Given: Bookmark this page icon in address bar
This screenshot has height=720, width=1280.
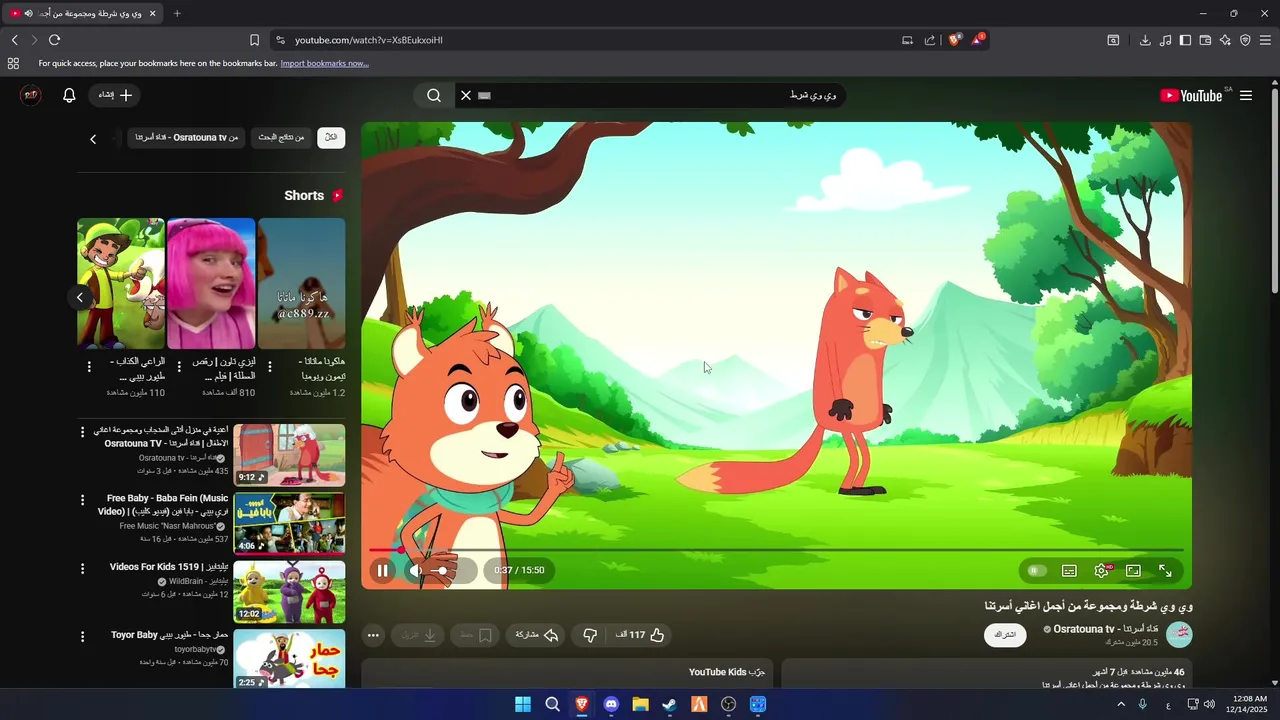Looking at the screenshot, I should [x=254, y=40].
